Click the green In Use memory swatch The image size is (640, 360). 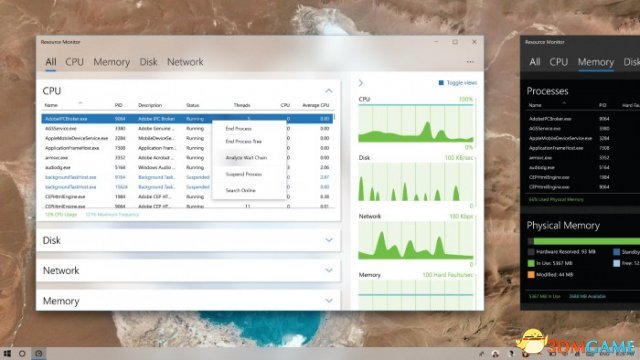[531, 263]
